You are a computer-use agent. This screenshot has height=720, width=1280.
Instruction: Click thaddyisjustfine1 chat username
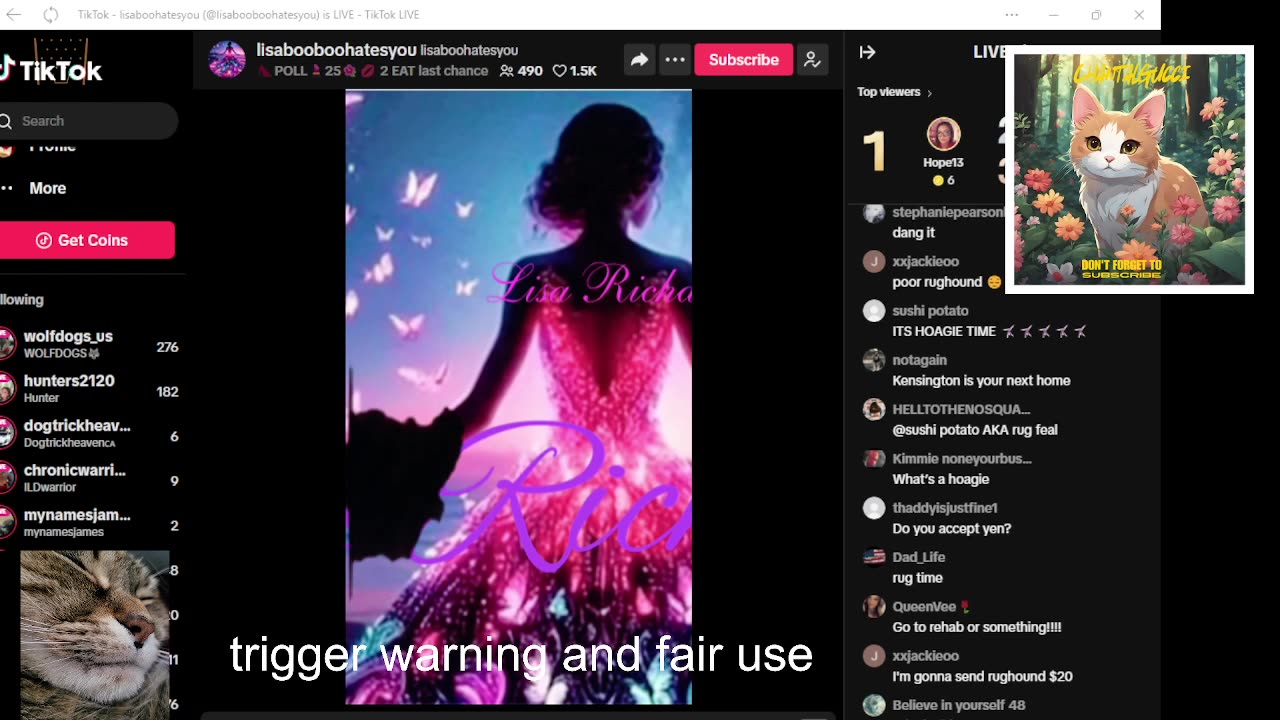945,508
